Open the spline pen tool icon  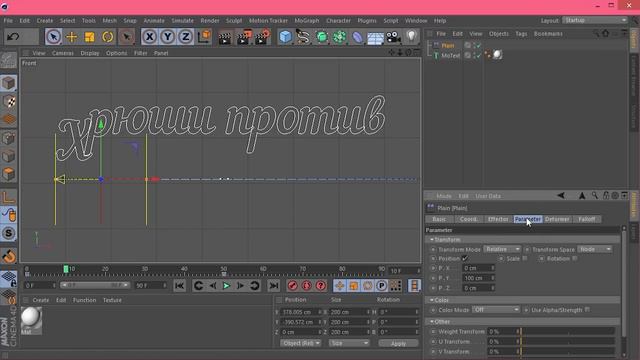pyautogui.click(x=303, y=37)
